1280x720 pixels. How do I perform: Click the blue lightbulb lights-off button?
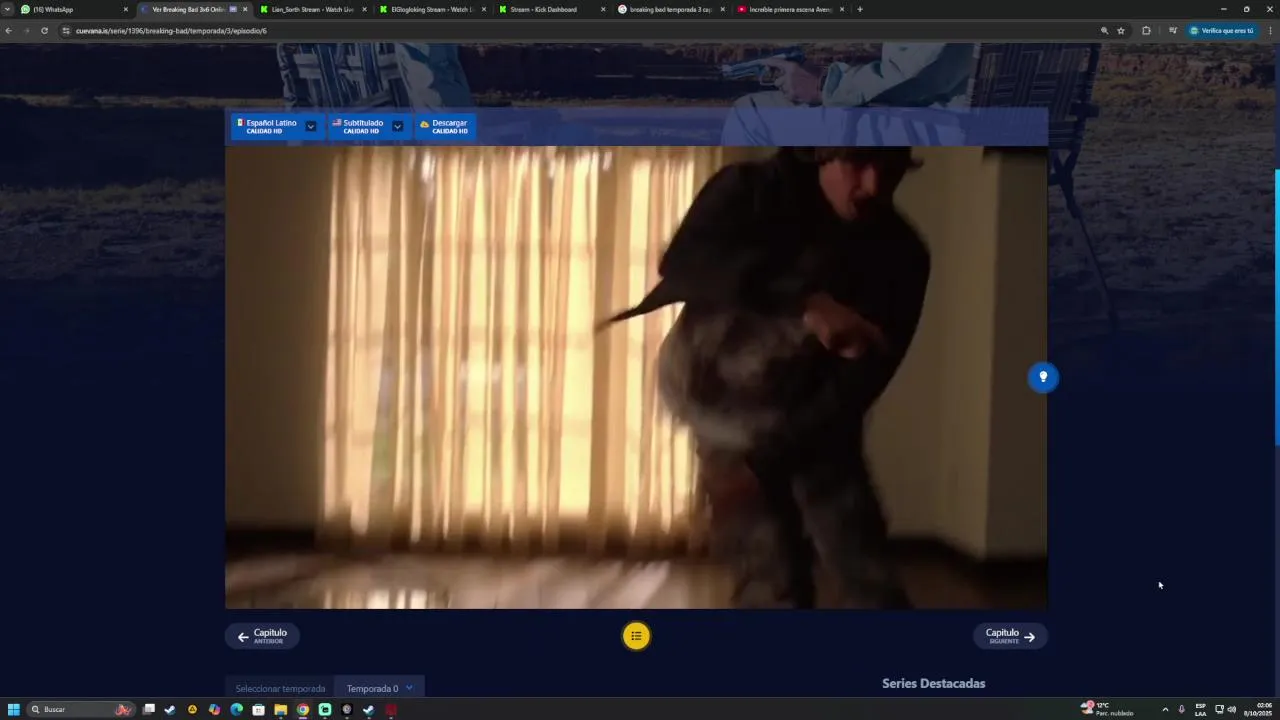[x=1043, y=377]
